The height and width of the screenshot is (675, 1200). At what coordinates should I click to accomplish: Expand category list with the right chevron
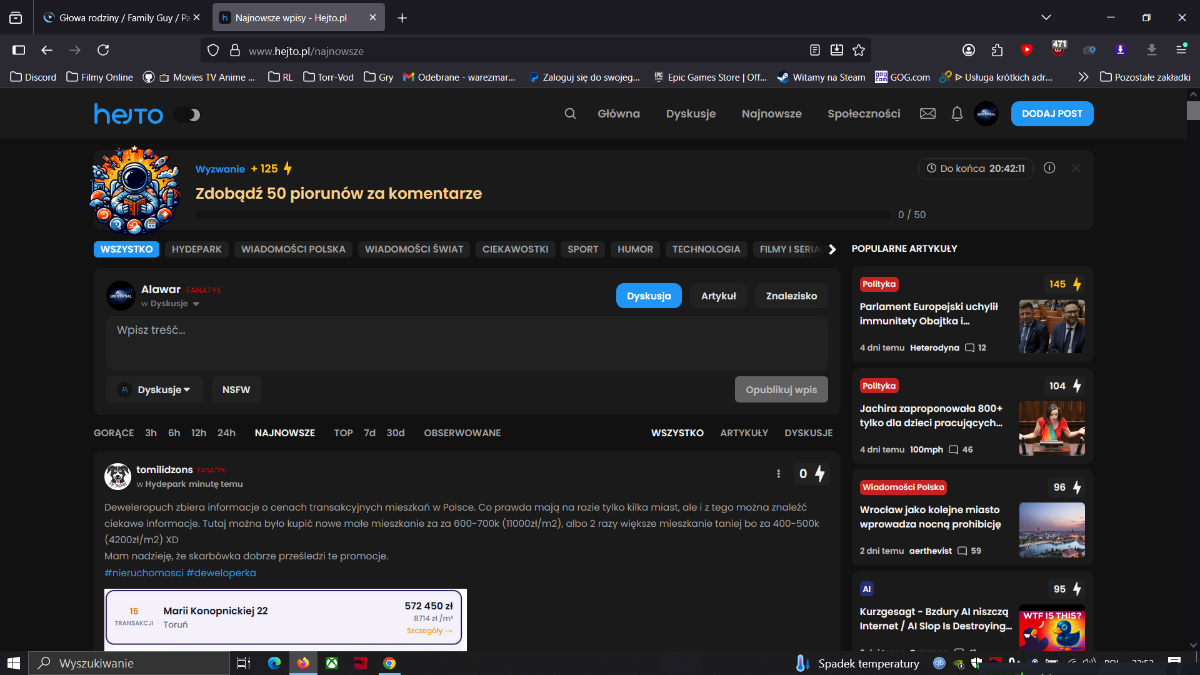tap(832, 249)
